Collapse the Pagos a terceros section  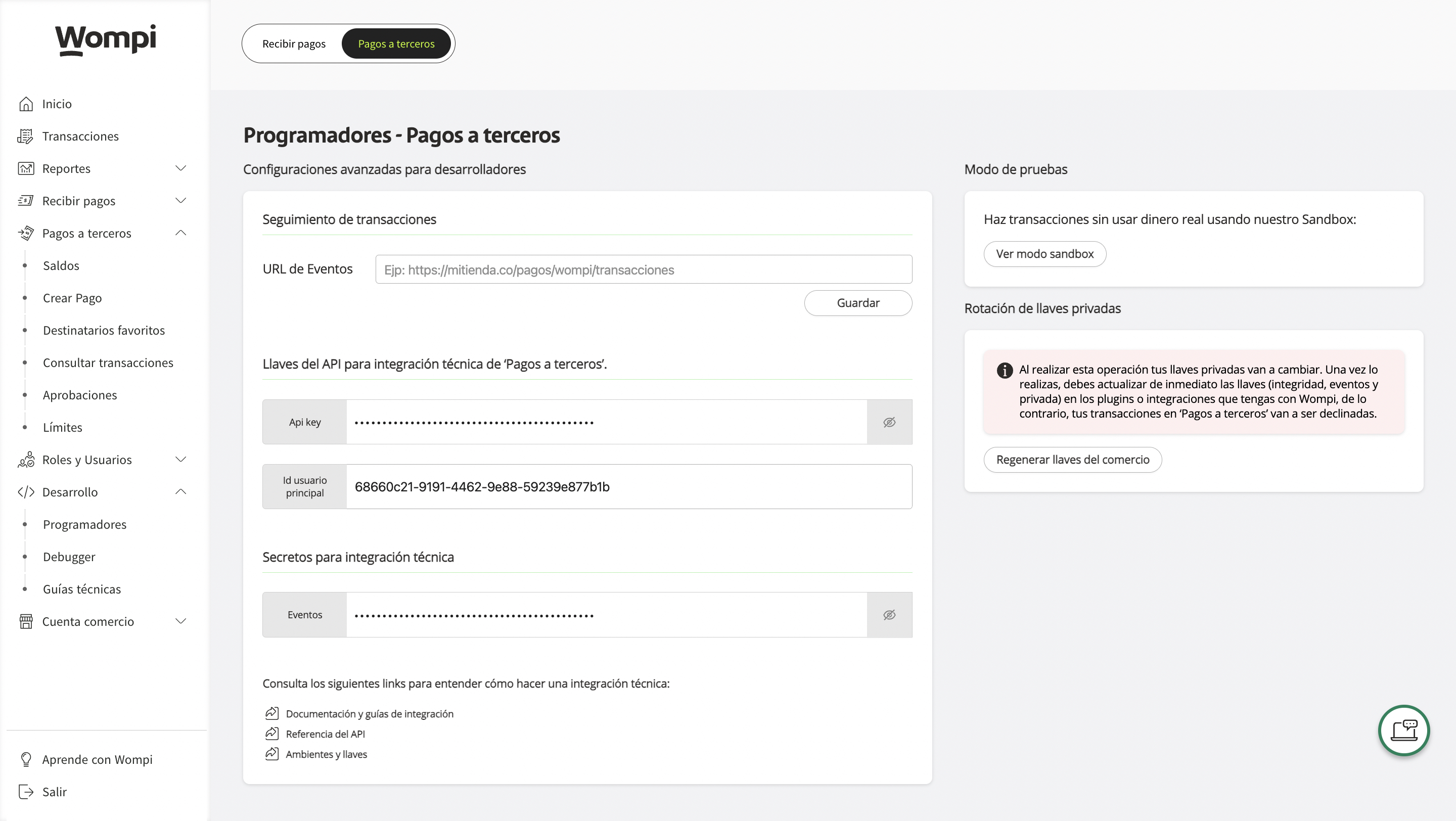click(180, 232)
